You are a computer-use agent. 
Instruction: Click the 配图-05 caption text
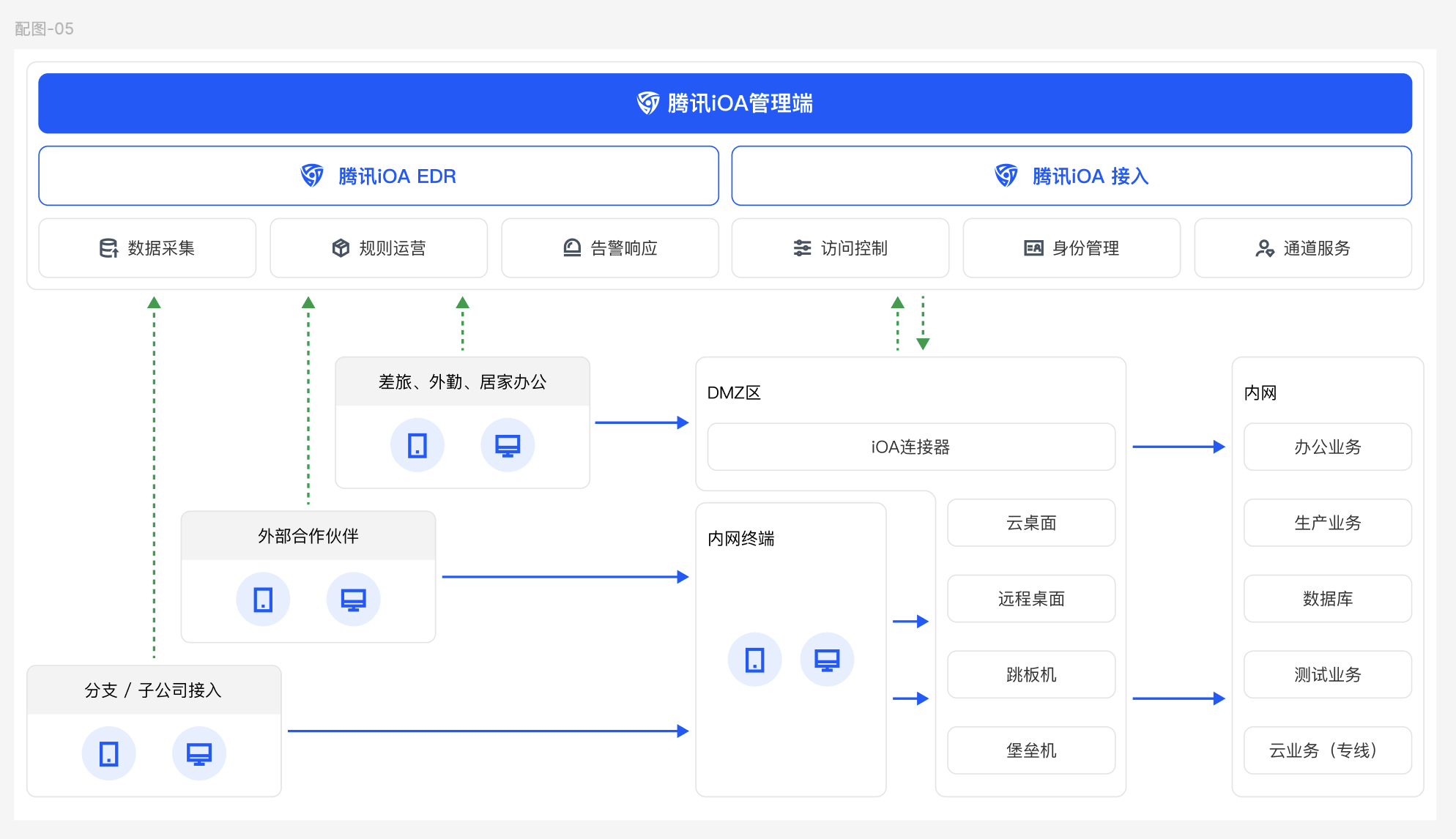click(44, 29)
